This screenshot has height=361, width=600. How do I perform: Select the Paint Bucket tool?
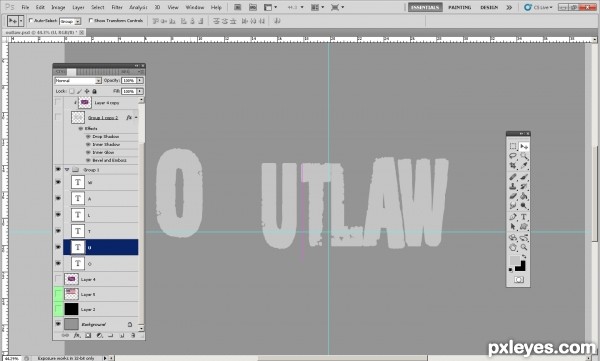524,196
